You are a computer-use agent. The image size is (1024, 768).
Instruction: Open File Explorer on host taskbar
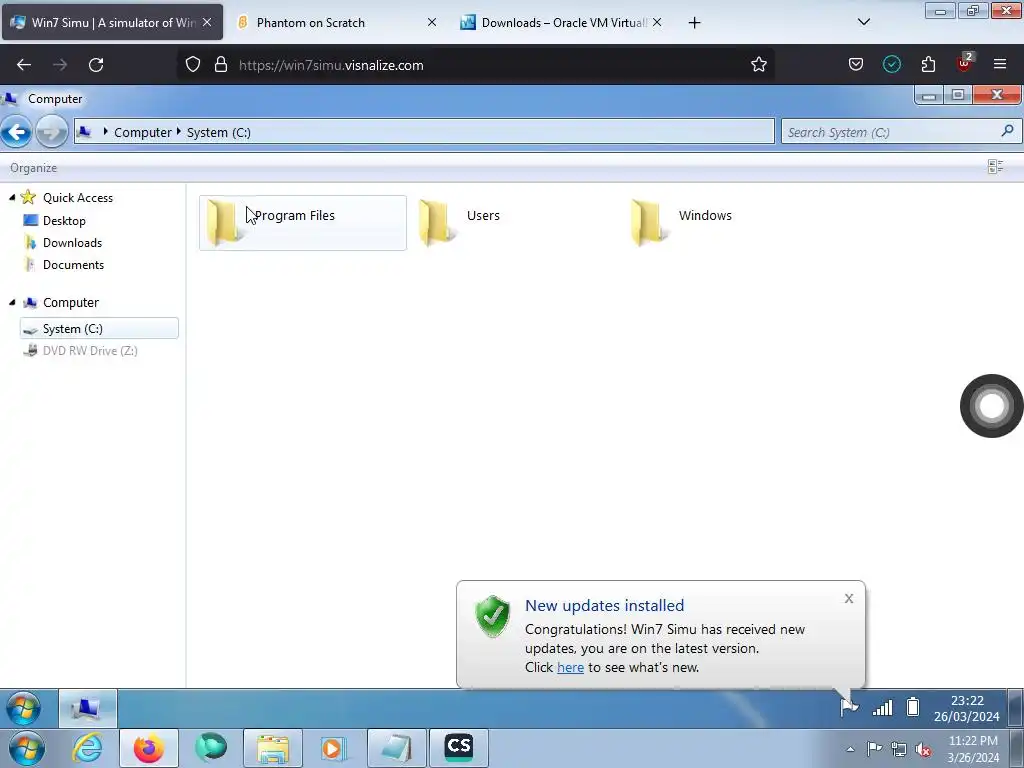coord(273,748)
